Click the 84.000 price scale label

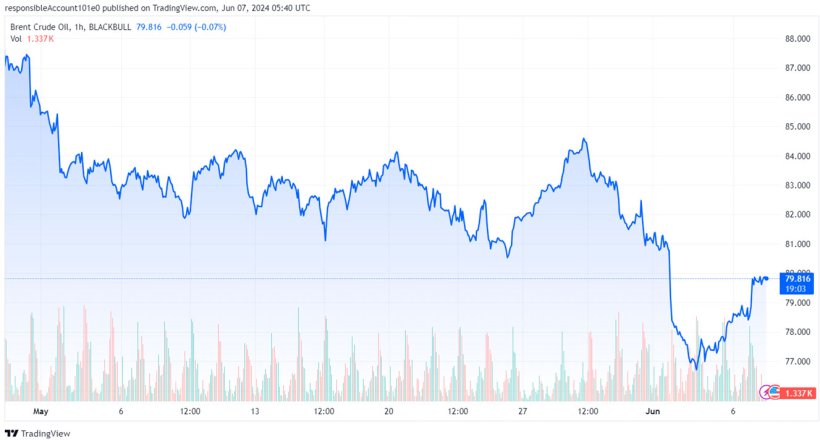pos(798,156)
